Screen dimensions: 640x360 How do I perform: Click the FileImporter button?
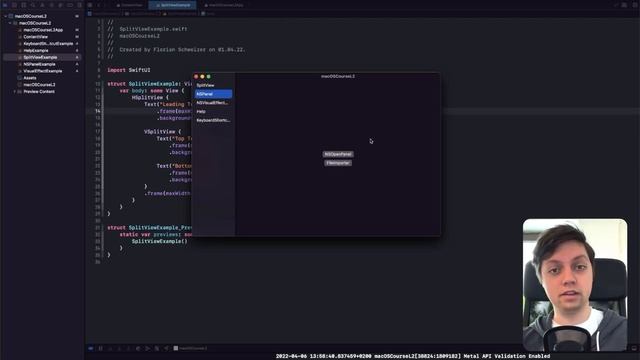(x=338, y=163)
